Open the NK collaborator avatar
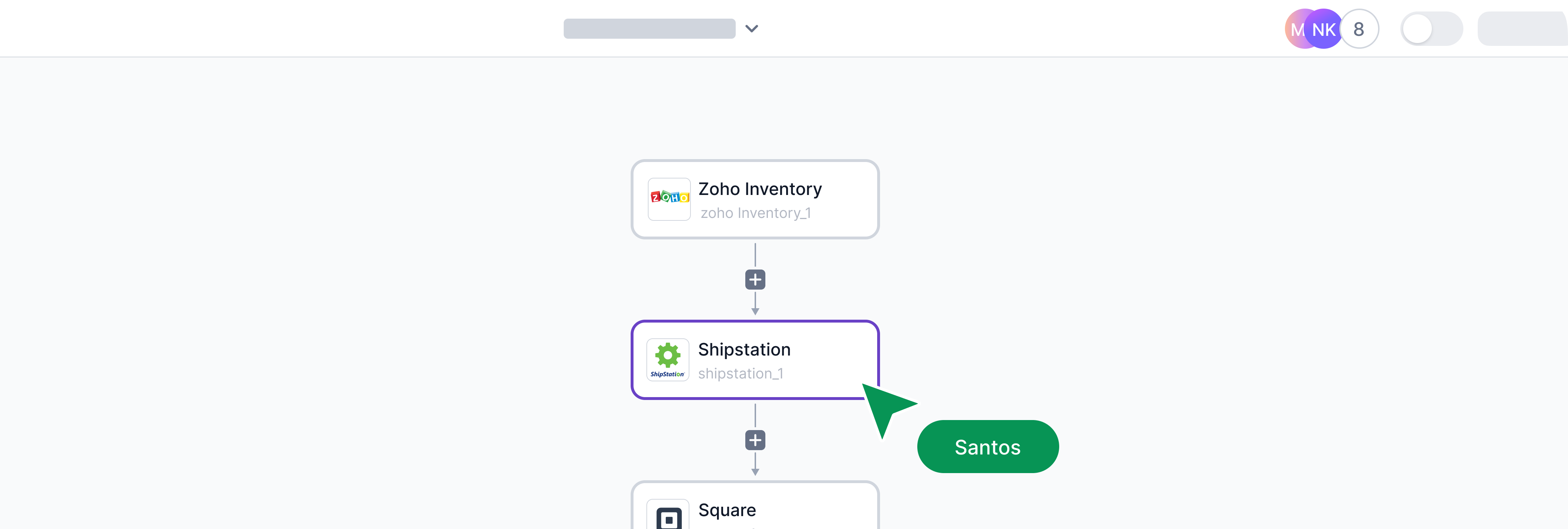 click(x=1323, y=29)
